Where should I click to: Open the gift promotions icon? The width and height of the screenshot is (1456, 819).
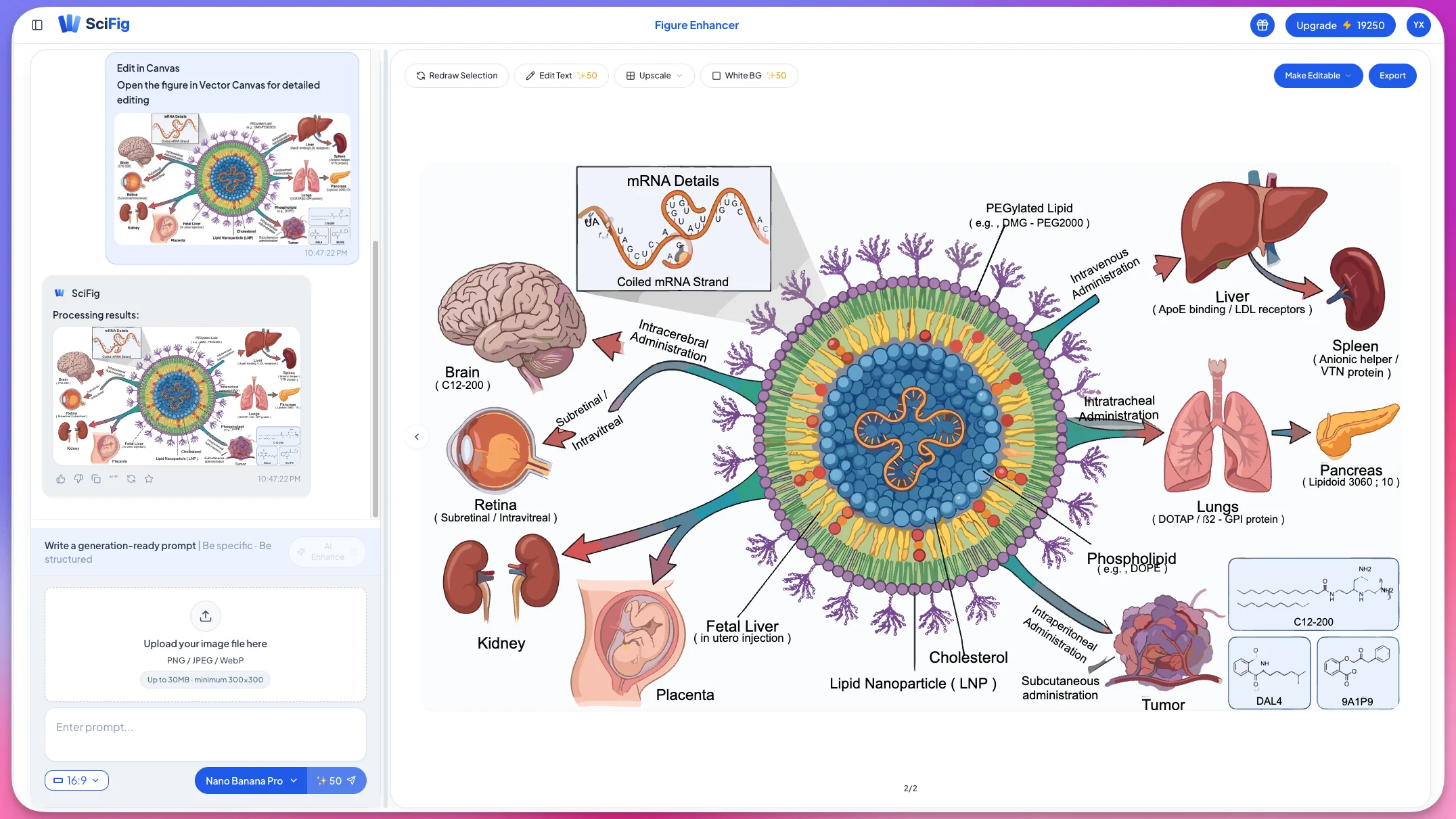click(1262, 24)
